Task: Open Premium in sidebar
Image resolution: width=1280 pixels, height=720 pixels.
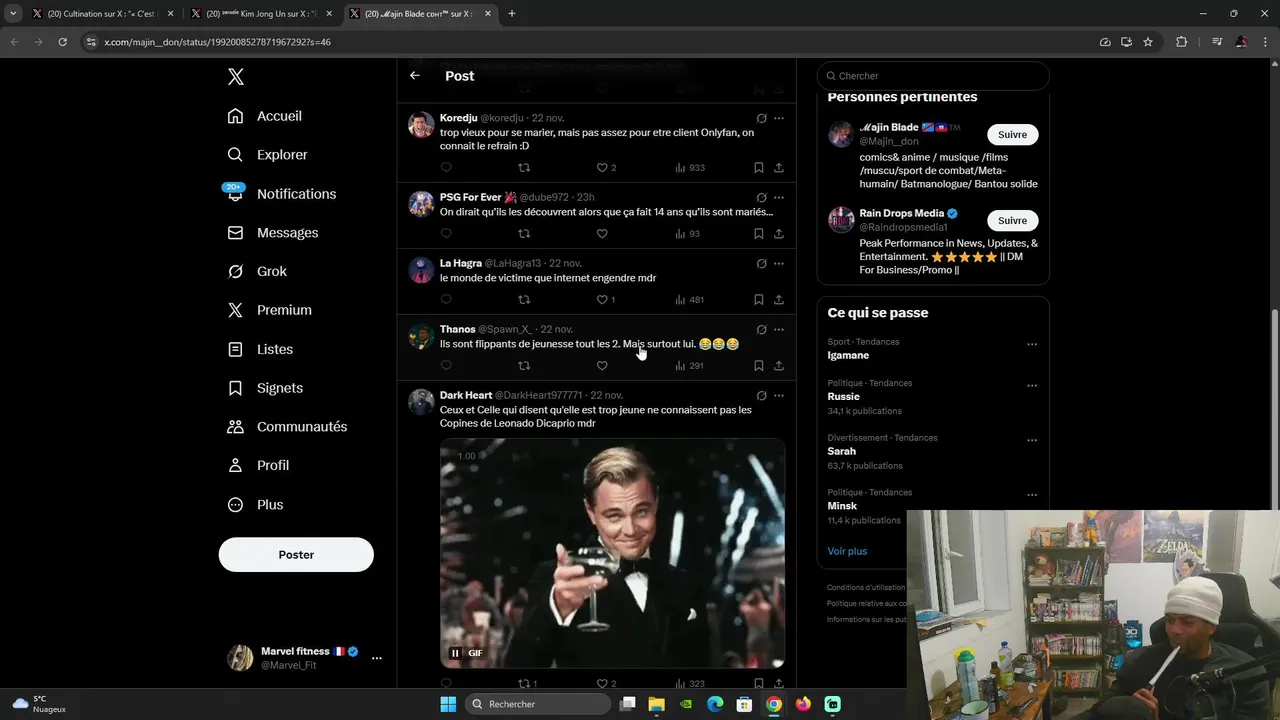Action: point(270,310)
